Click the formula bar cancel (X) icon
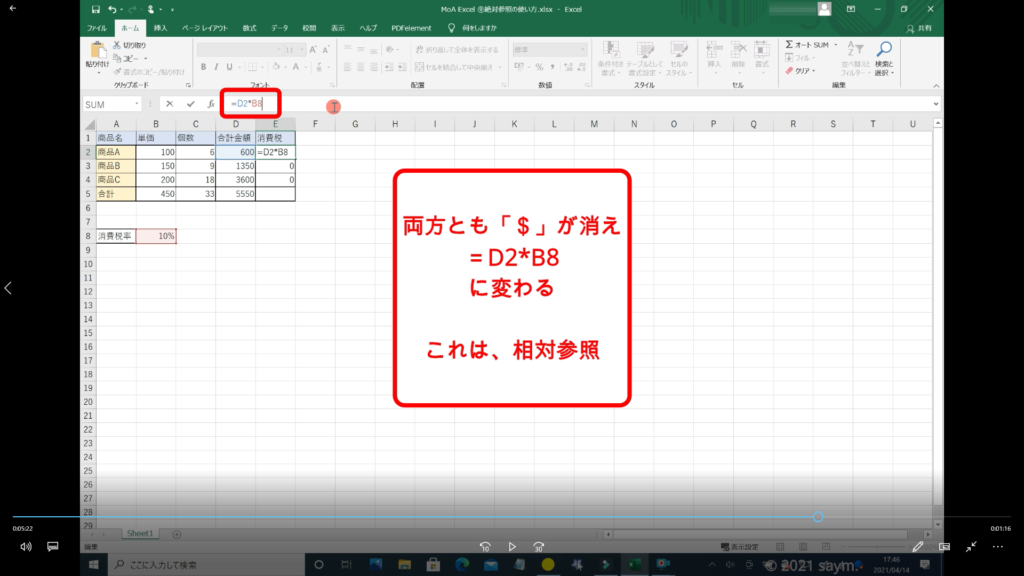Viewport: 1024px width, 576px height. (x=170, y=104)
